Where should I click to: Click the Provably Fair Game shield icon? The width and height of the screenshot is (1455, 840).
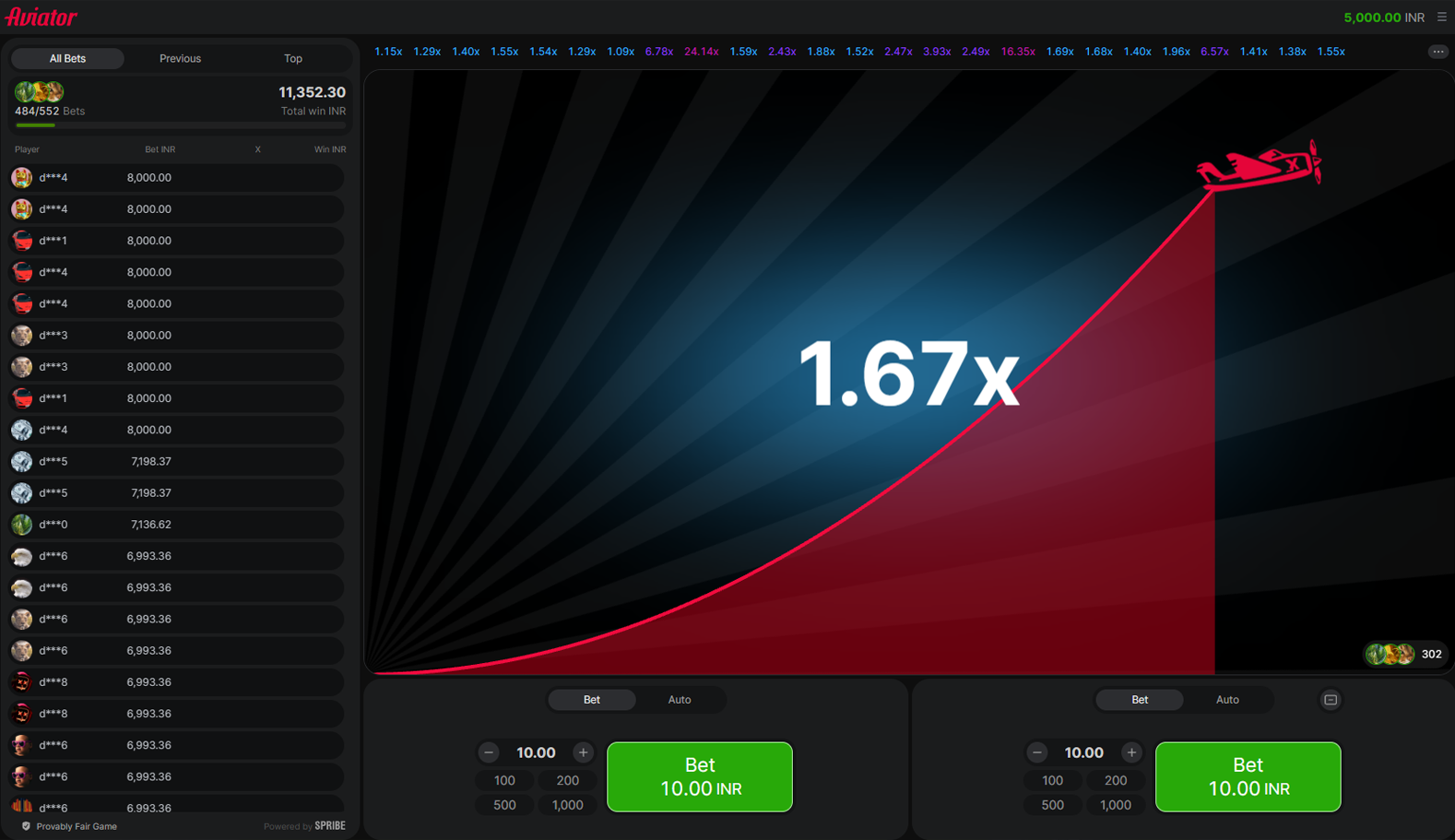(26, 826)
